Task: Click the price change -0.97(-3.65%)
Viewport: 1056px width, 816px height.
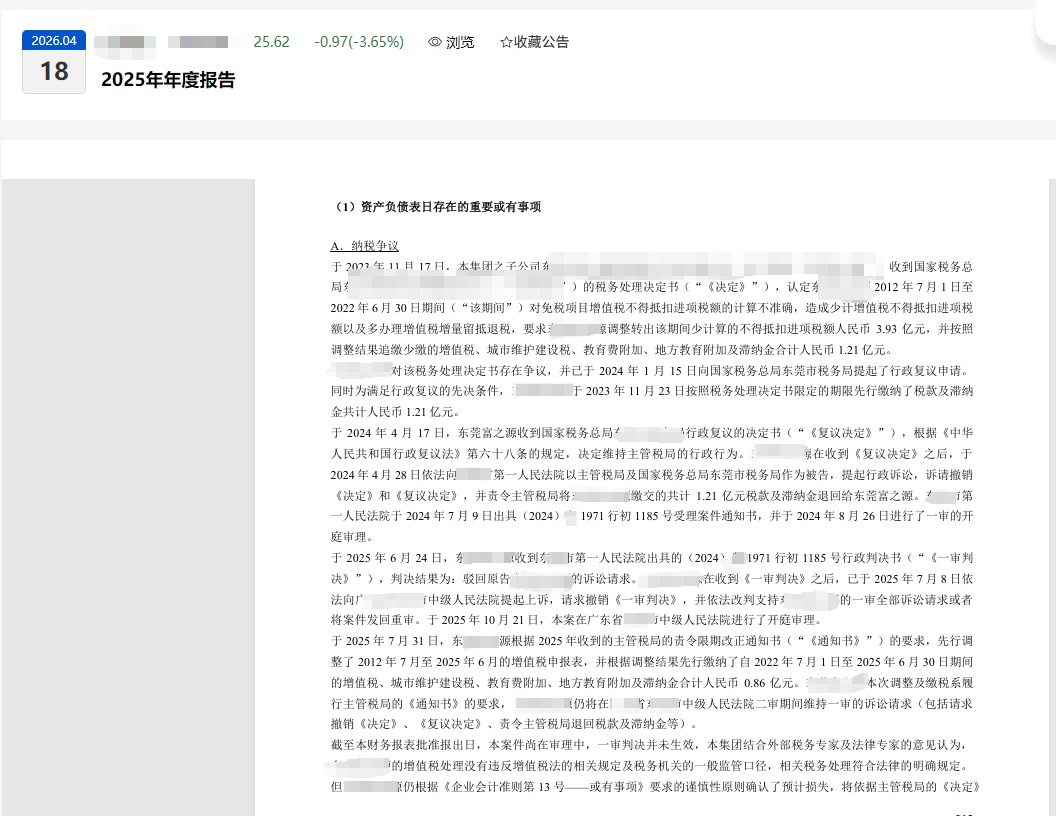Action: (x=359, y=42)
